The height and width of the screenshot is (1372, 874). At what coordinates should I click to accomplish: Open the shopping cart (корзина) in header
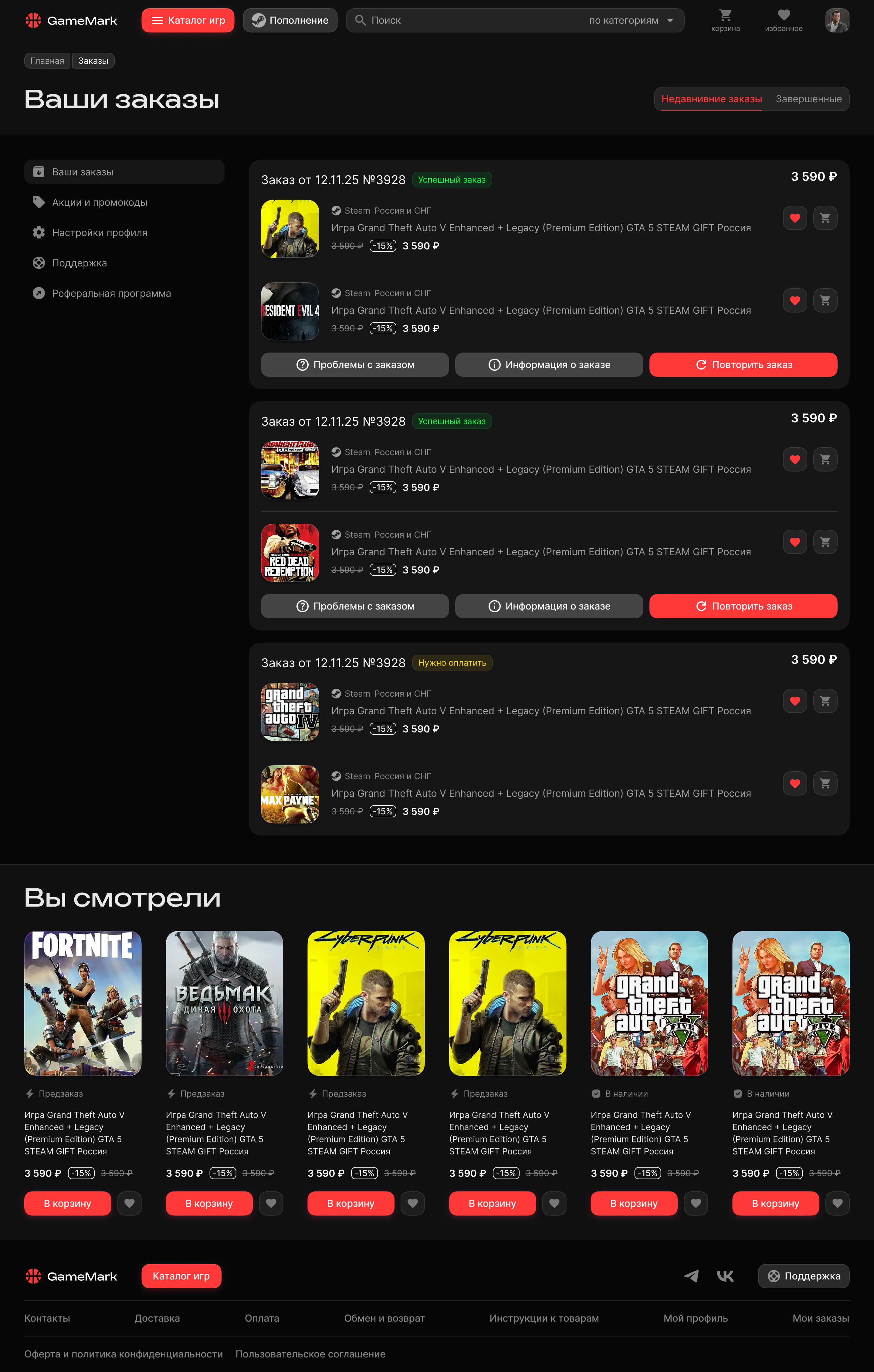tap(725, 21)
